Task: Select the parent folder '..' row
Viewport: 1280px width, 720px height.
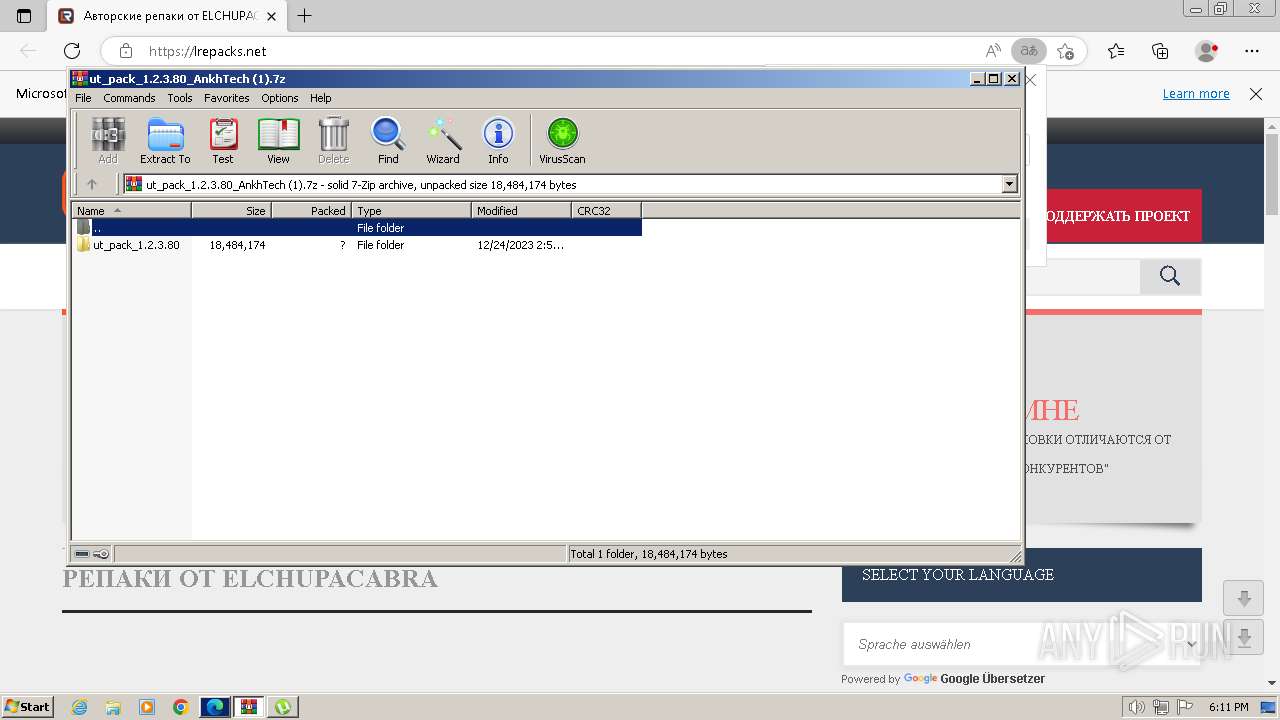Action: click(357, 228)
